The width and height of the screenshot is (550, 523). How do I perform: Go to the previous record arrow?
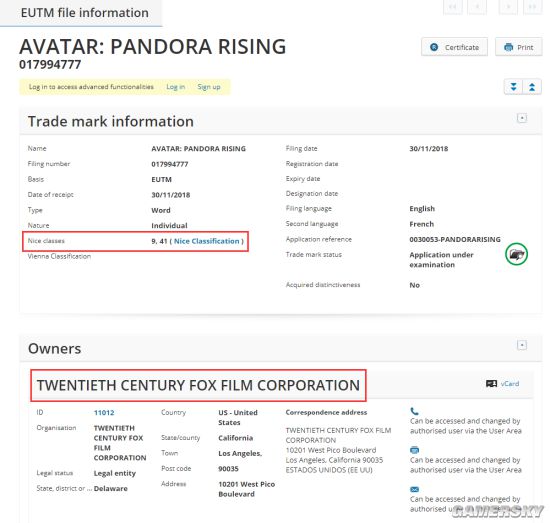(x=477, y=6)
